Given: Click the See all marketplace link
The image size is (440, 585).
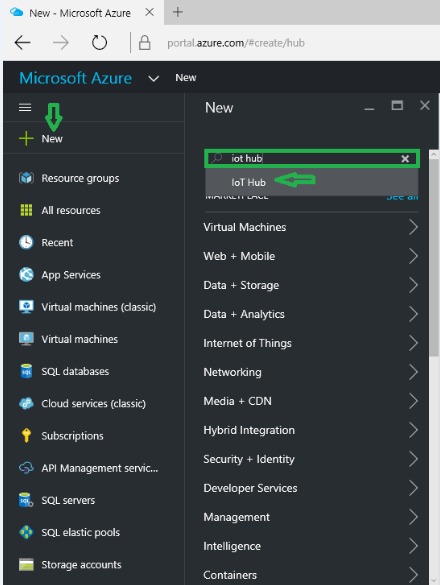Looking at the screenshot, I should point(402,197).
